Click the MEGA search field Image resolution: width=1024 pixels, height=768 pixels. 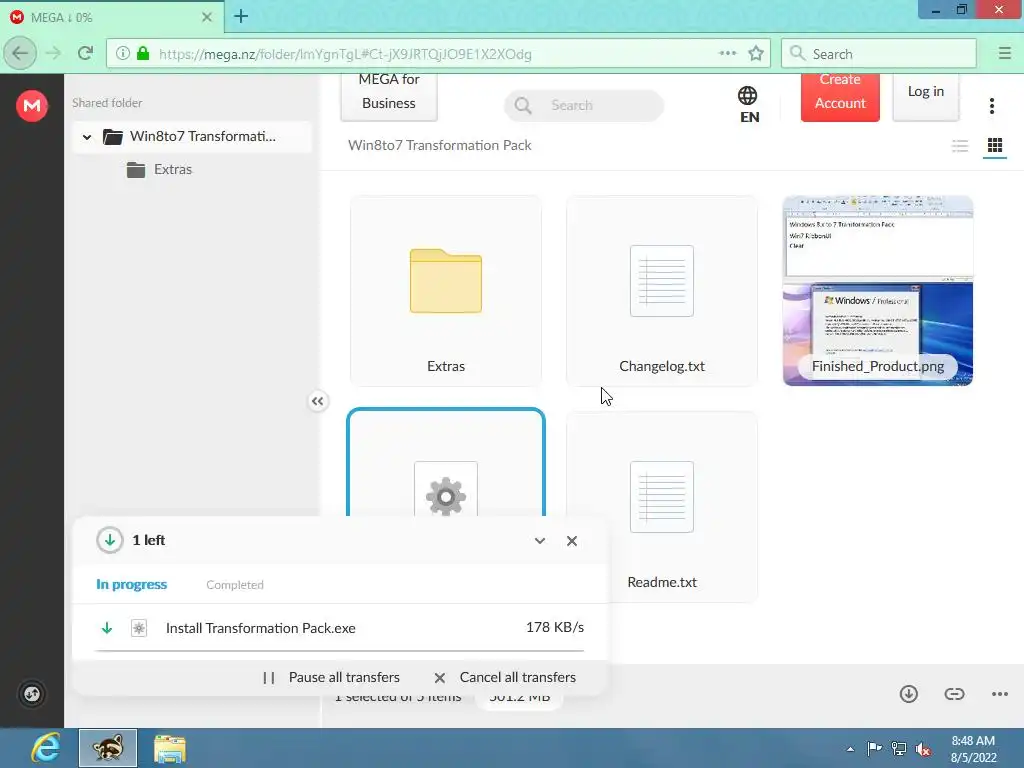(x=584, y=105)
